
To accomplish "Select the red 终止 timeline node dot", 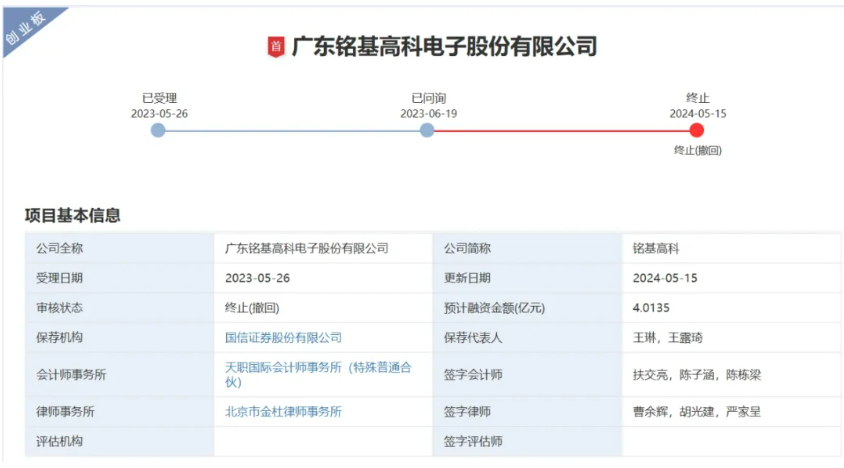I will [x=697, y=130].
